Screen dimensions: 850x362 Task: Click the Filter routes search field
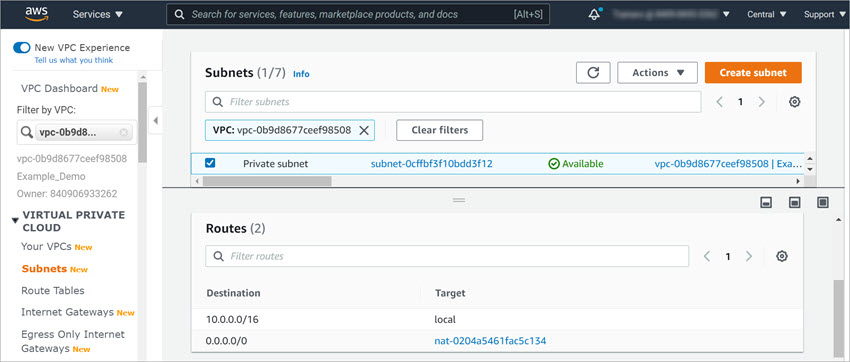(x=447, y=256)
